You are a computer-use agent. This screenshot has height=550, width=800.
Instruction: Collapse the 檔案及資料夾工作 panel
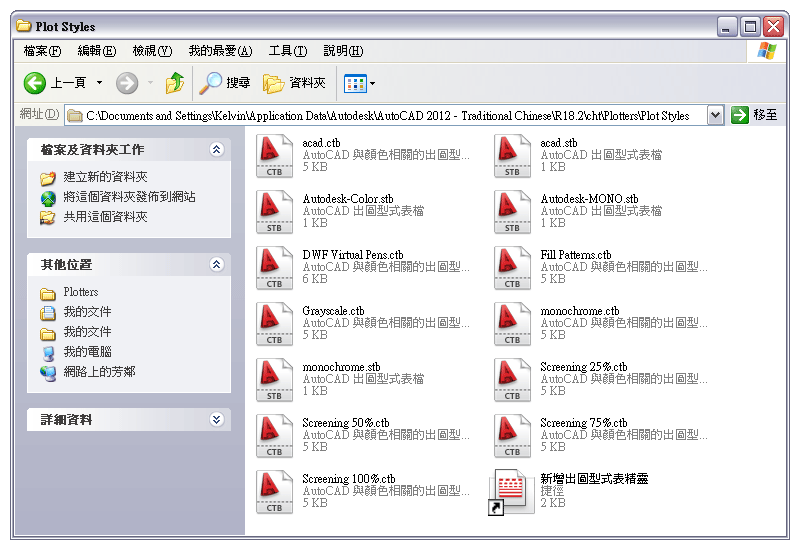pos(216,149)
